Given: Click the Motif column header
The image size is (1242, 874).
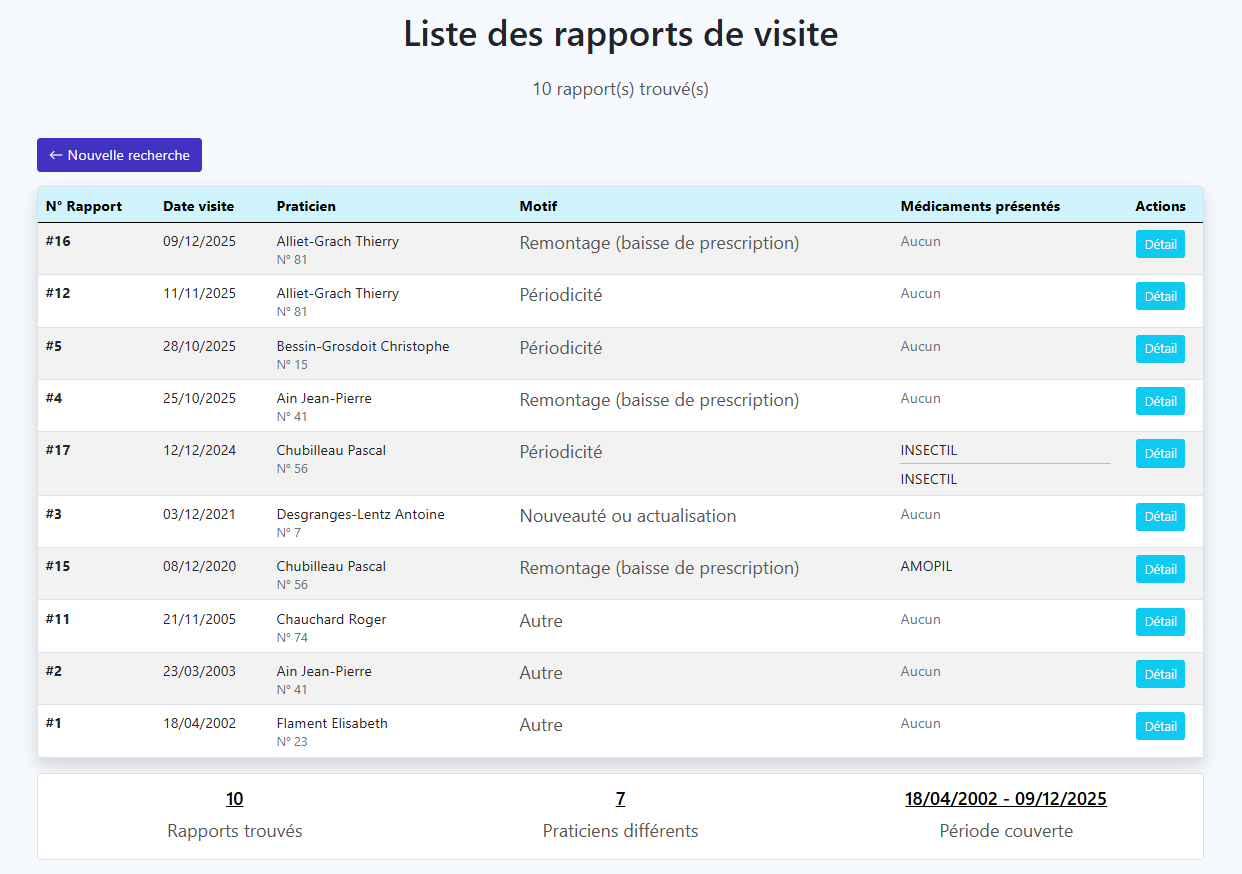Looking at the screenshot, I should coord(538,206).
